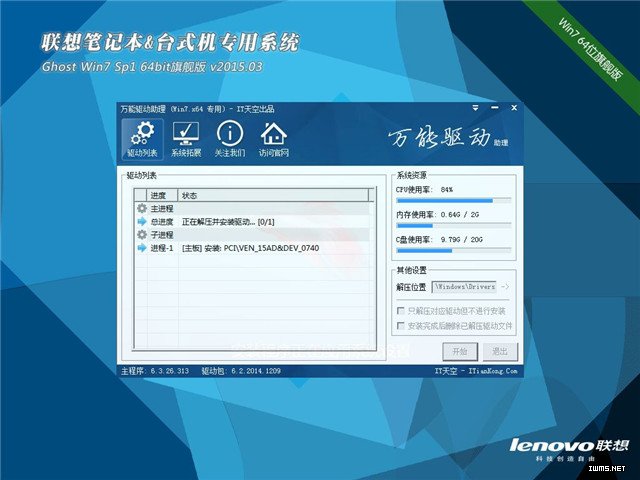Click the 总进度 arrow icon
Screen dimensions: 640x480
tap(141, 221)
